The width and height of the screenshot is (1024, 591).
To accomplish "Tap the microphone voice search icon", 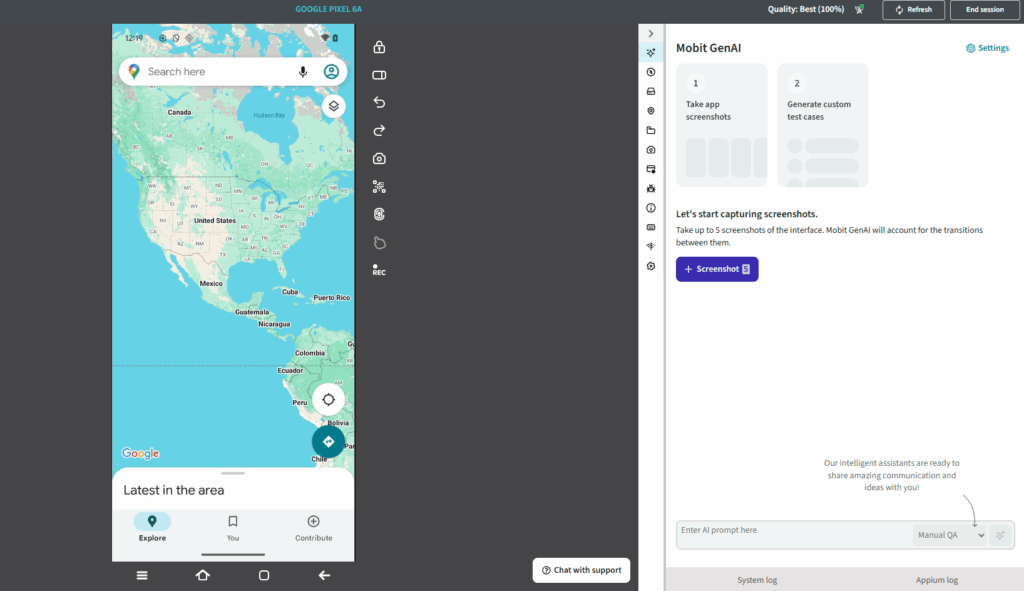I will [303, 72].
